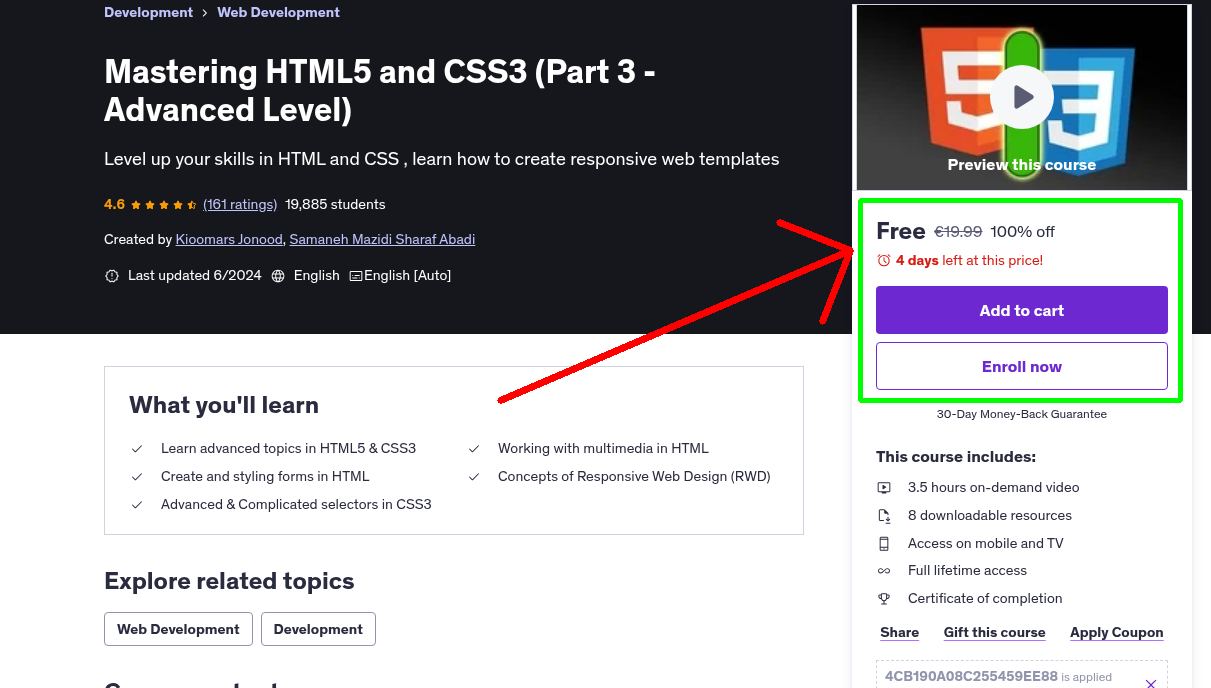Screen dimensions: 1211x688
Task: Click the 4 days left at this price text
Action: pos(969,260)
